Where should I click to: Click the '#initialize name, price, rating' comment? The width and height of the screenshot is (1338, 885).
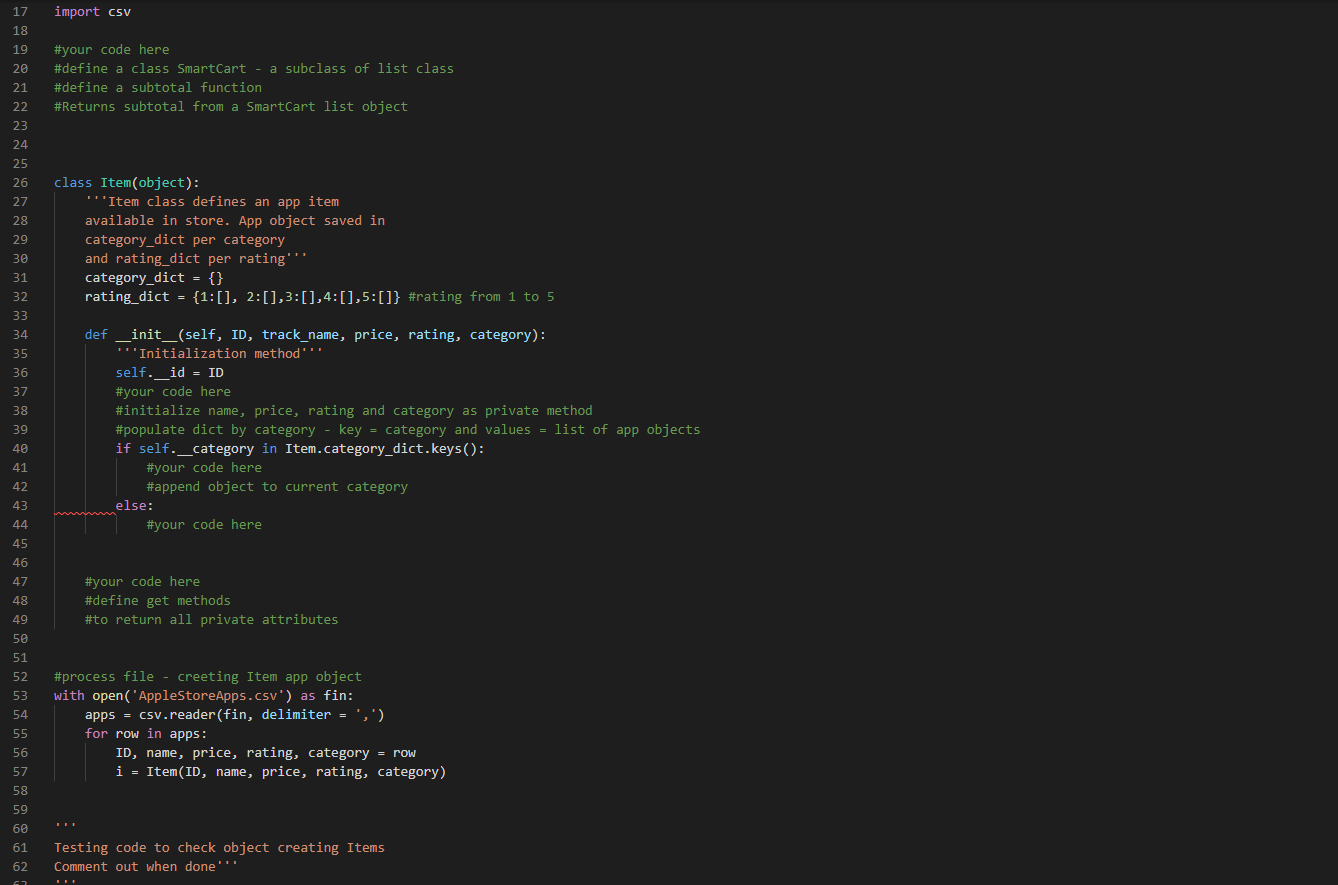pyautogui.click(x=354, y=411)
